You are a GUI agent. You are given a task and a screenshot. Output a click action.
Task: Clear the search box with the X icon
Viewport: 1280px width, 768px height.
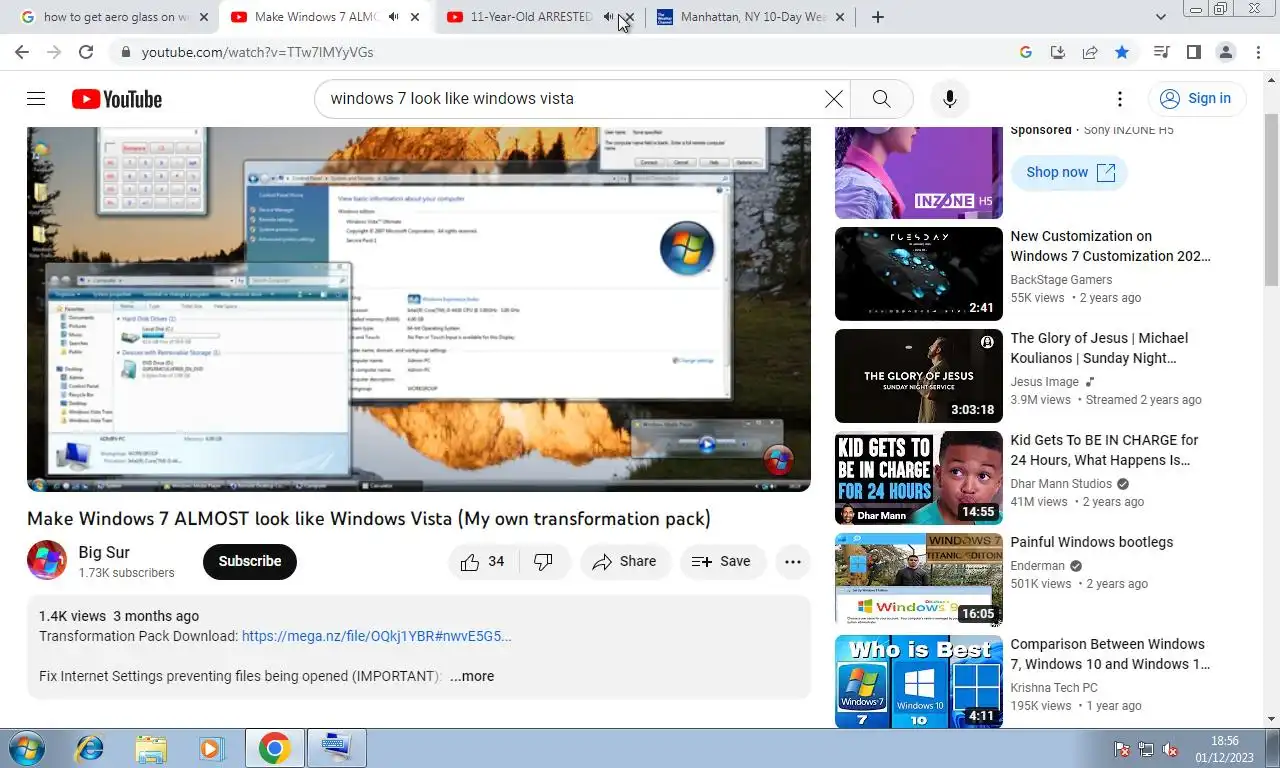[833, 98]
